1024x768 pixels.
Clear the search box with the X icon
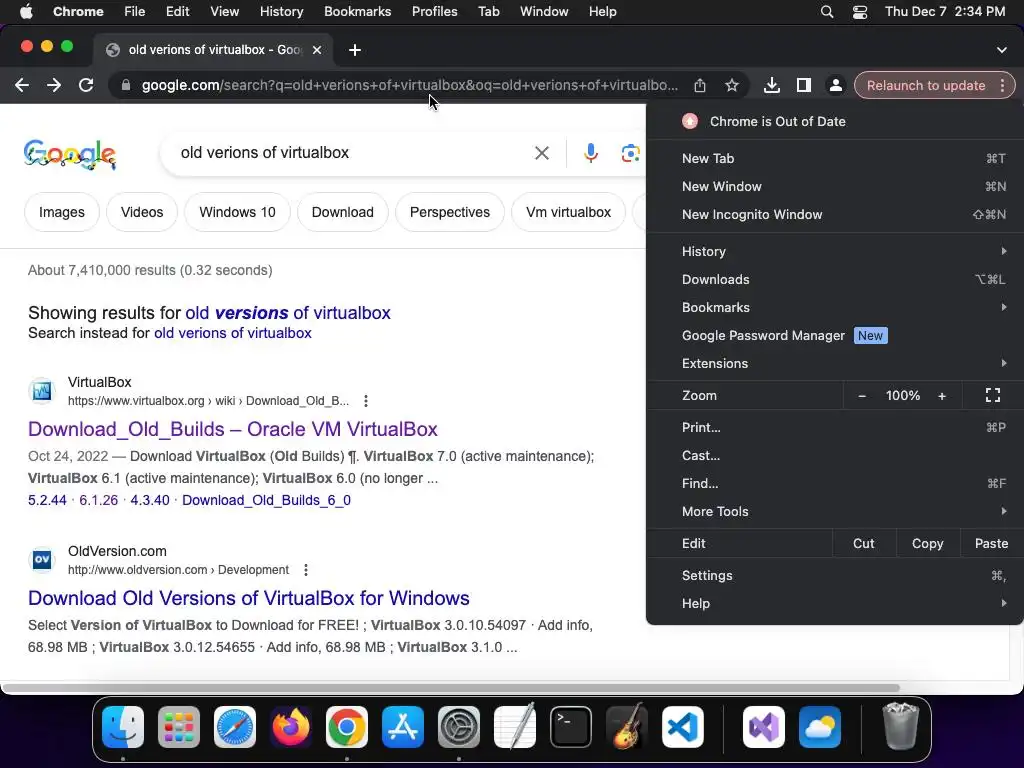(541, 153)
